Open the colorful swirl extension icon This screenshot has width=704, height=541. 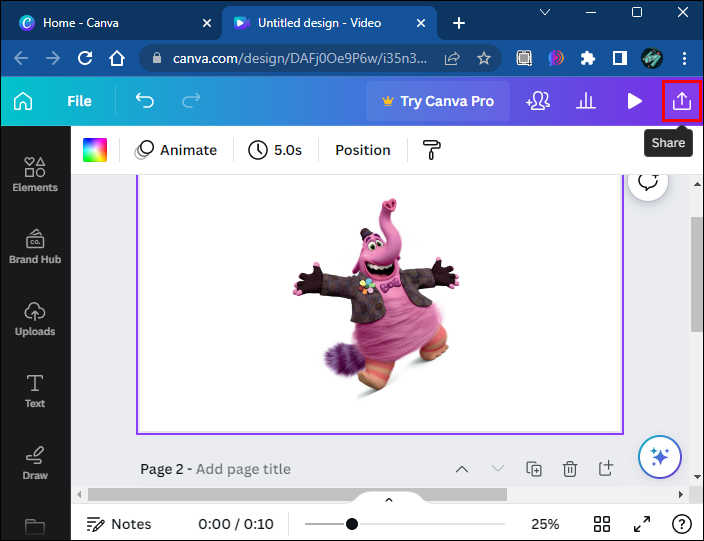(556, 58)
